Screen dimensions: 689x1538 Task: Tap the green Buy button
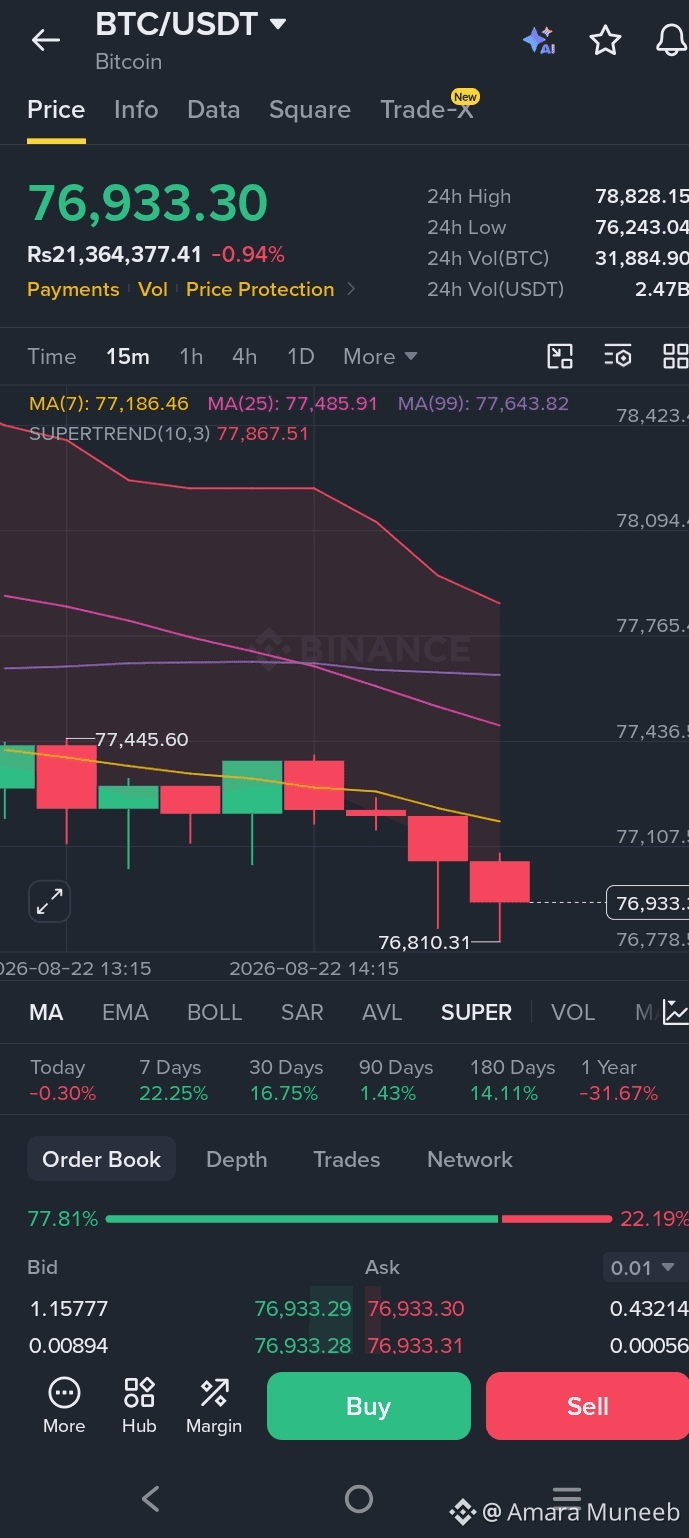tap(368, 1406)
